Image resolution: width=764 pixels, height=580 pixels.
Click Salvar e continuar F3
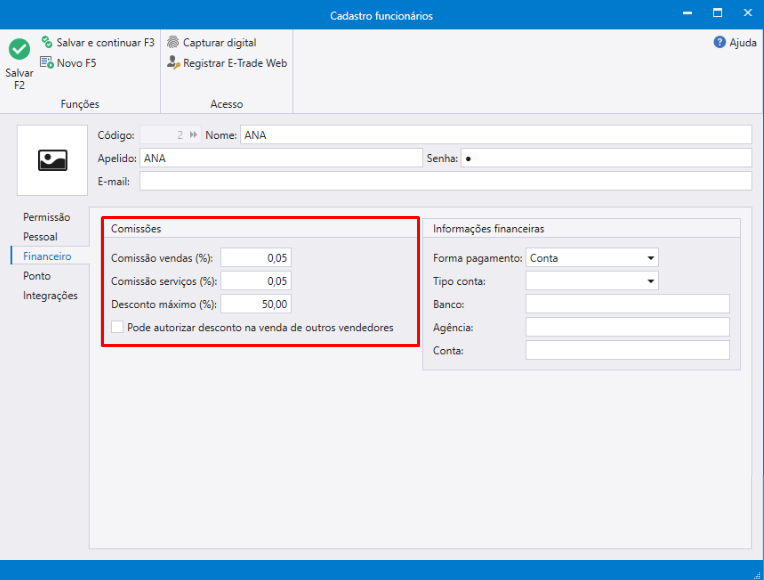[x=97, y=42]
